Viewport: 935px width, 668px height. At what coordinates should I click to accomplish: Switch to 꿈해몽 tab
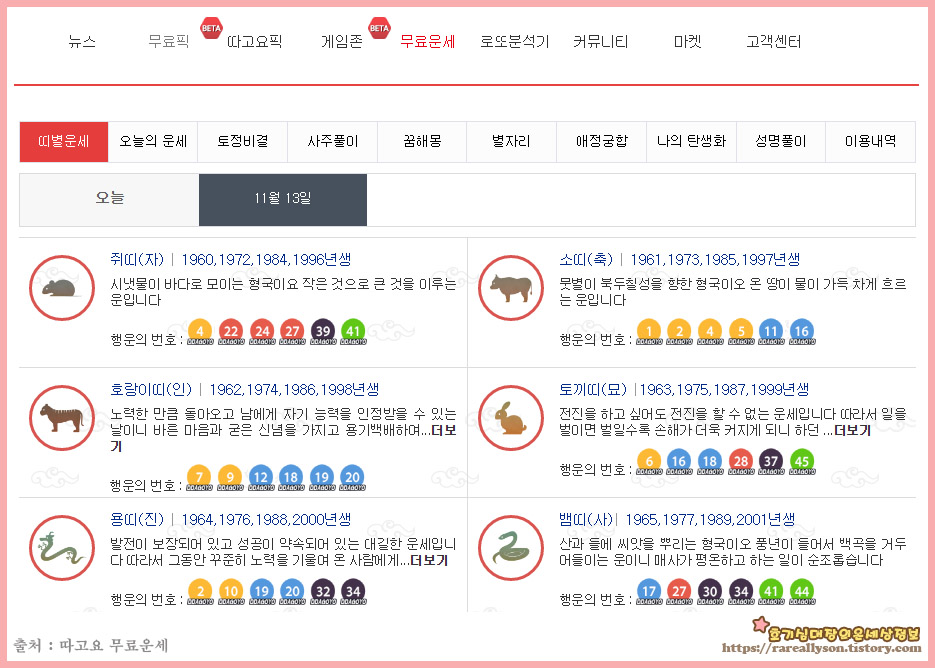coord(422,141)
